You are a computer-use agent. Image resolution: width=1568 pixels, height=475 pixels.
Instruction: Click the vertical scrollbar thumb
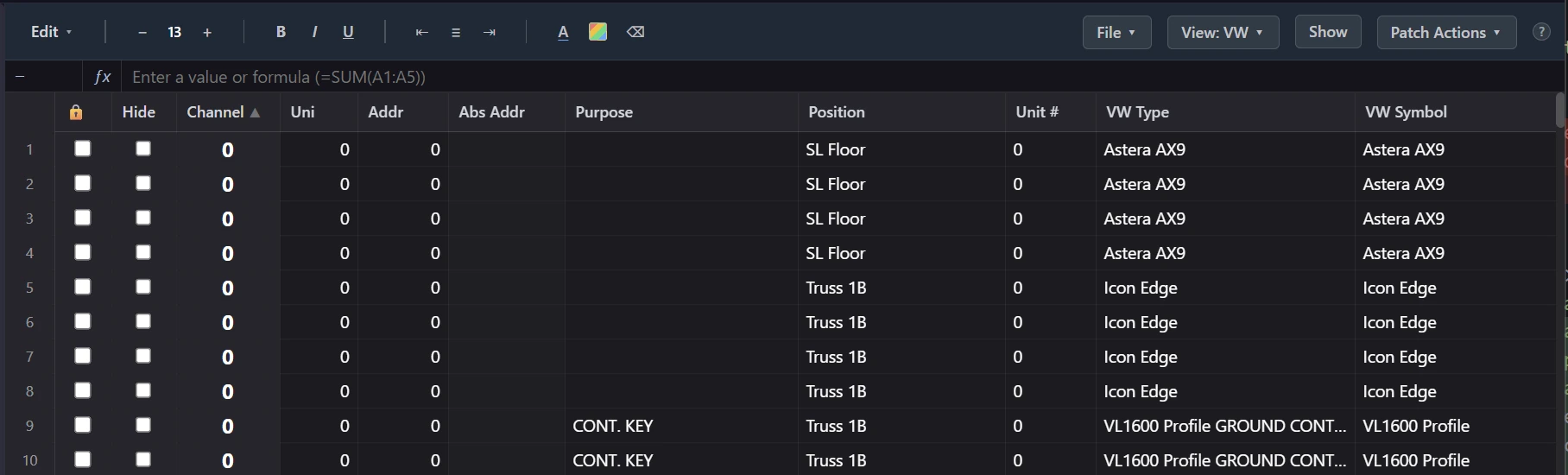pyautogui.click(x=1560, y=111)
